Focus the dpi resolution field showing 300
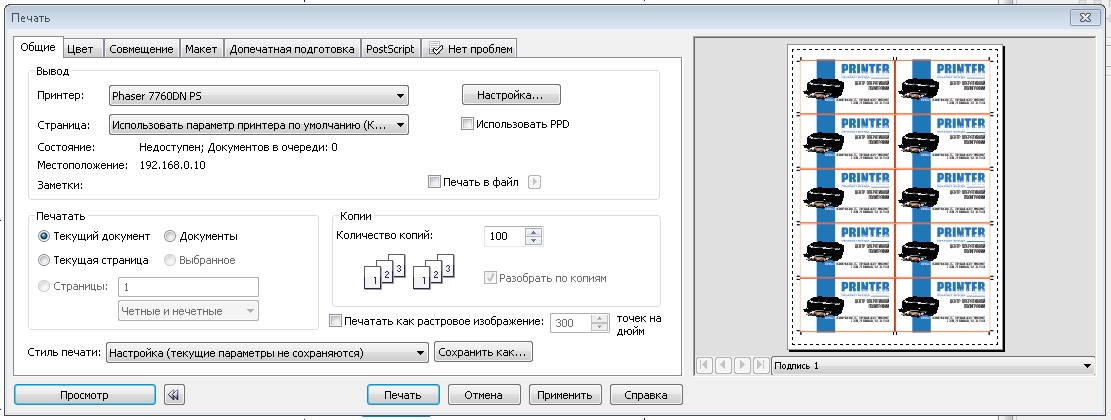 [x=571, y=322]
